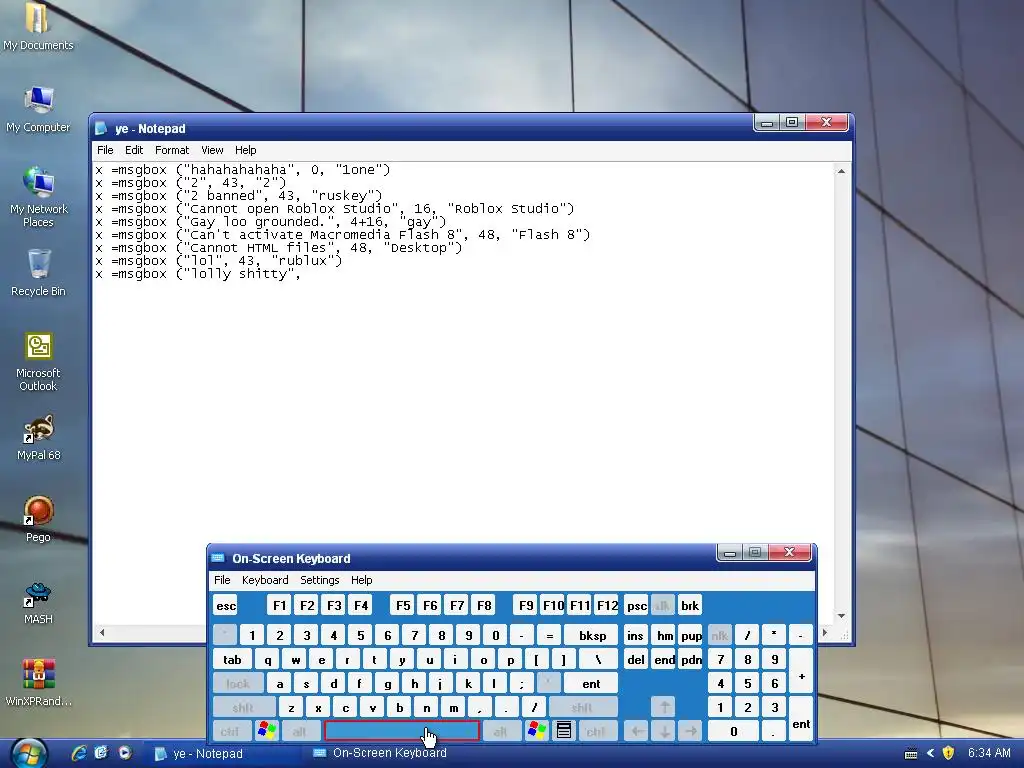1024x768 pixels.
Task: Click the space bar key
Action: 402,731
